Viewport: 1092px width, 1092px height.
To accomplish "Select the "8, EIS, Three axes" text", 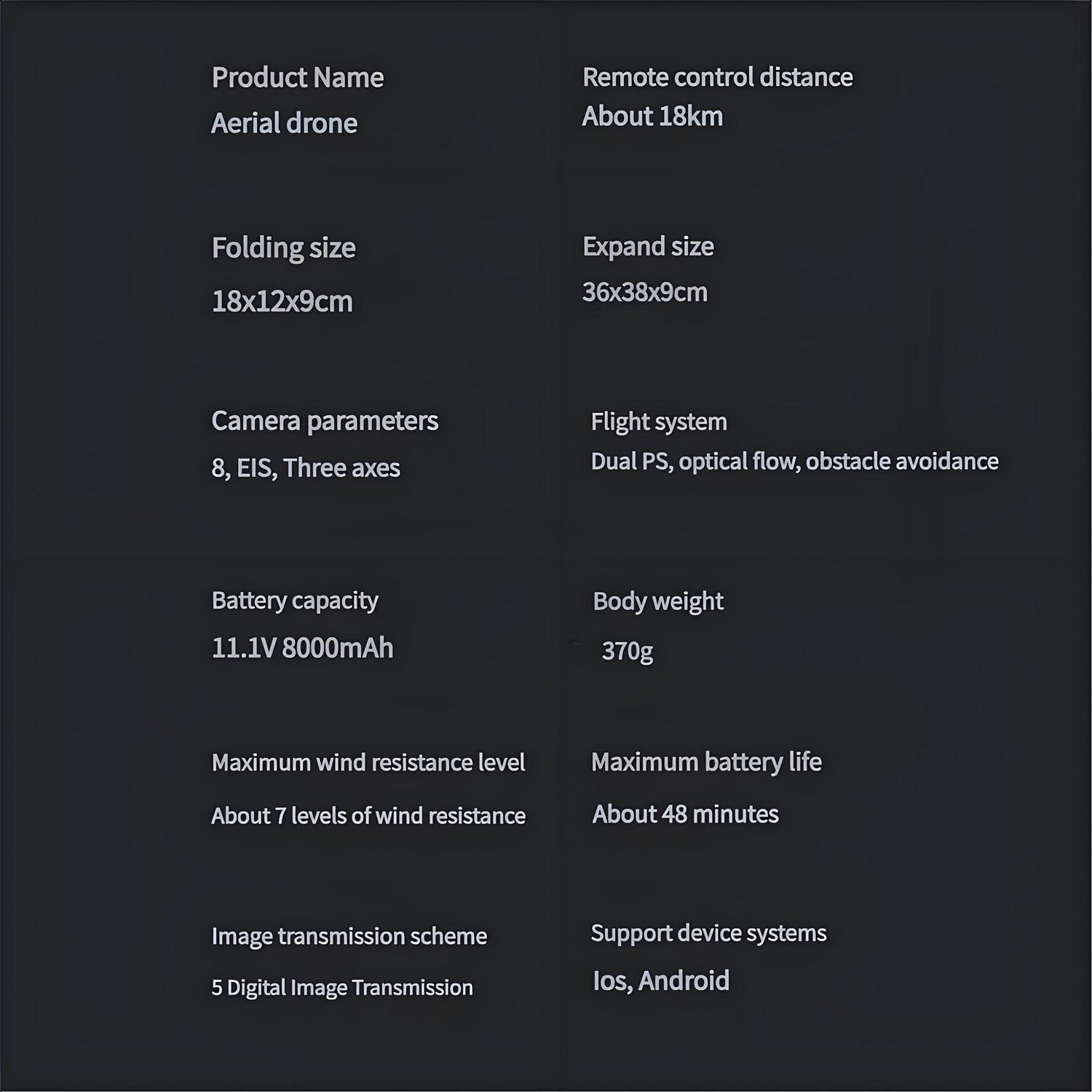I will click(x=305, y=468).
